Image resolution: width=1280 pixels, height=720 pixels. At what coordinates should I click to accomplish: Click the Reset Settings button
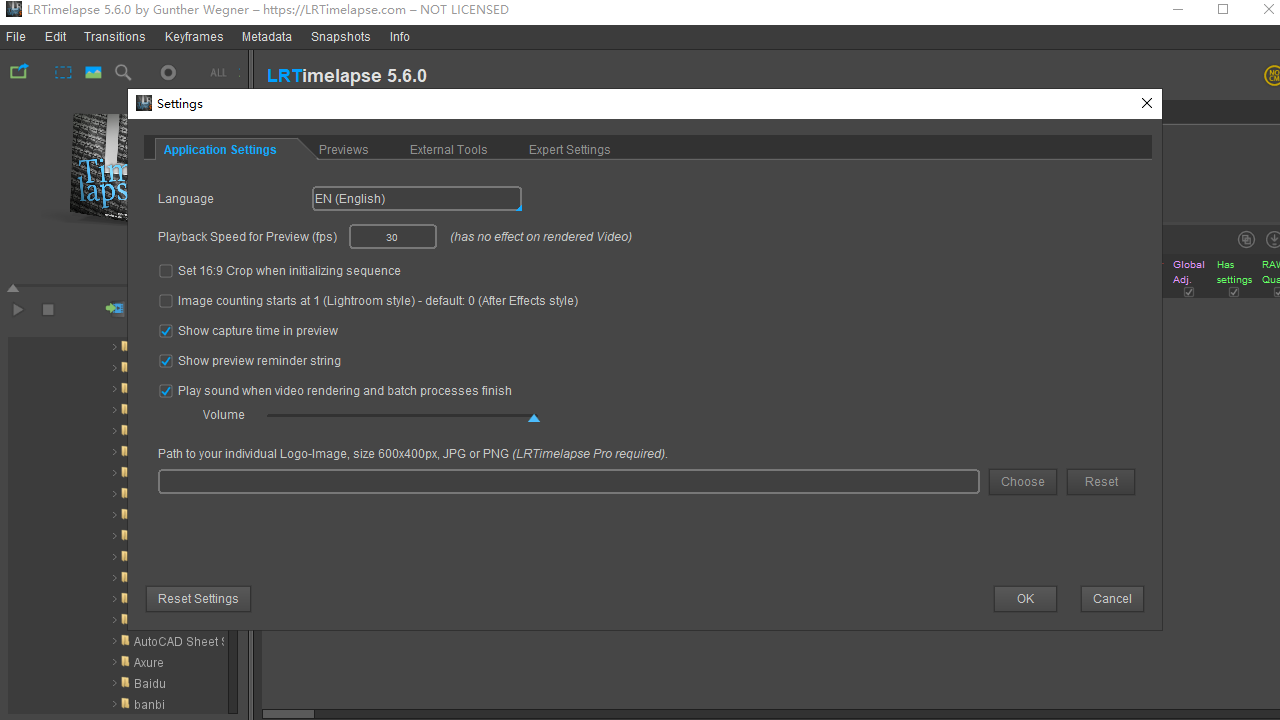198,599
